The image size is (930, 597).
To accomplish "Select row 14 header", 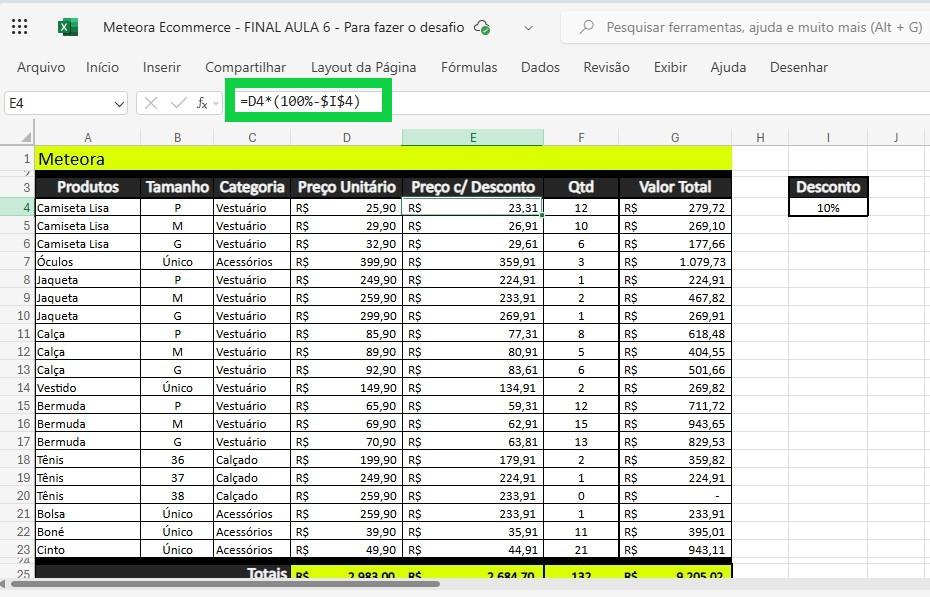I will [17, 388].
